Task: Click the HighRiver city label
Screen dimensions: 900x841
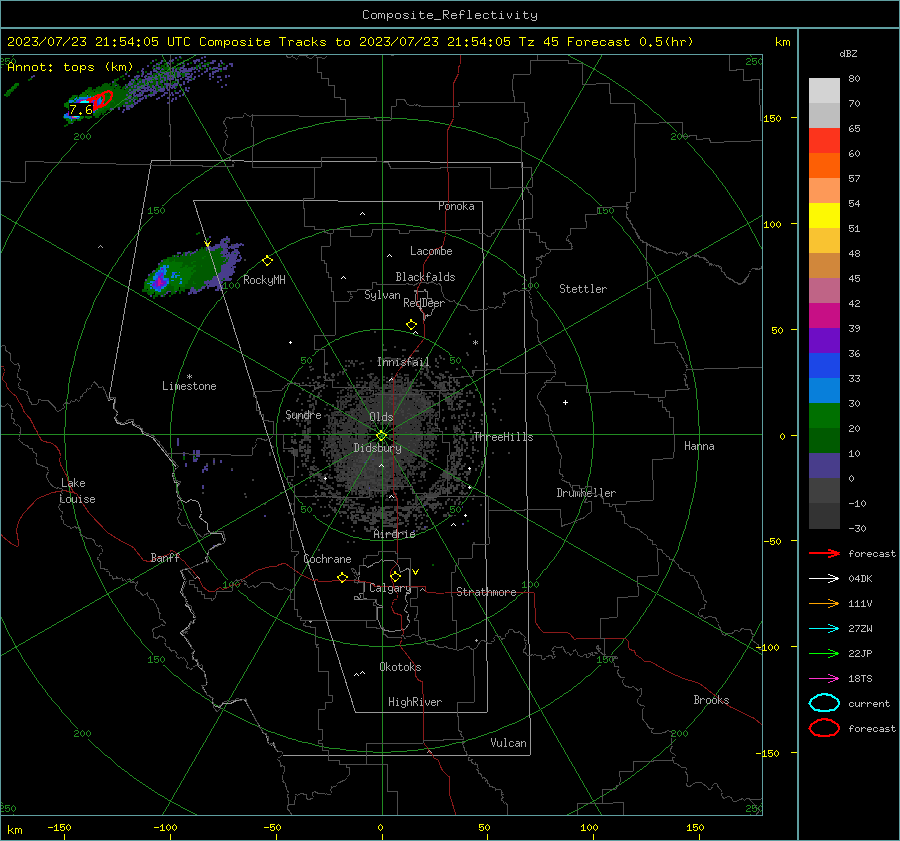Action: click(415, 702)
